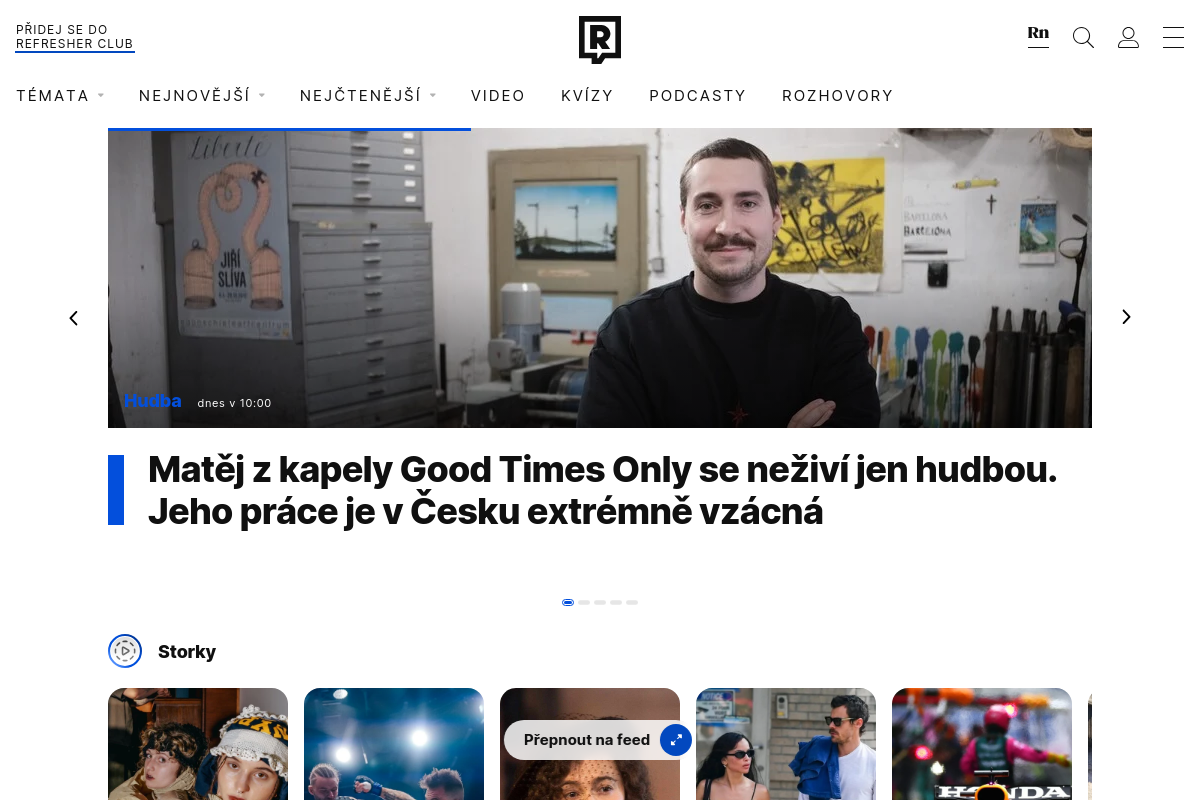Click Přidej se do Refresher Club link

75,37
